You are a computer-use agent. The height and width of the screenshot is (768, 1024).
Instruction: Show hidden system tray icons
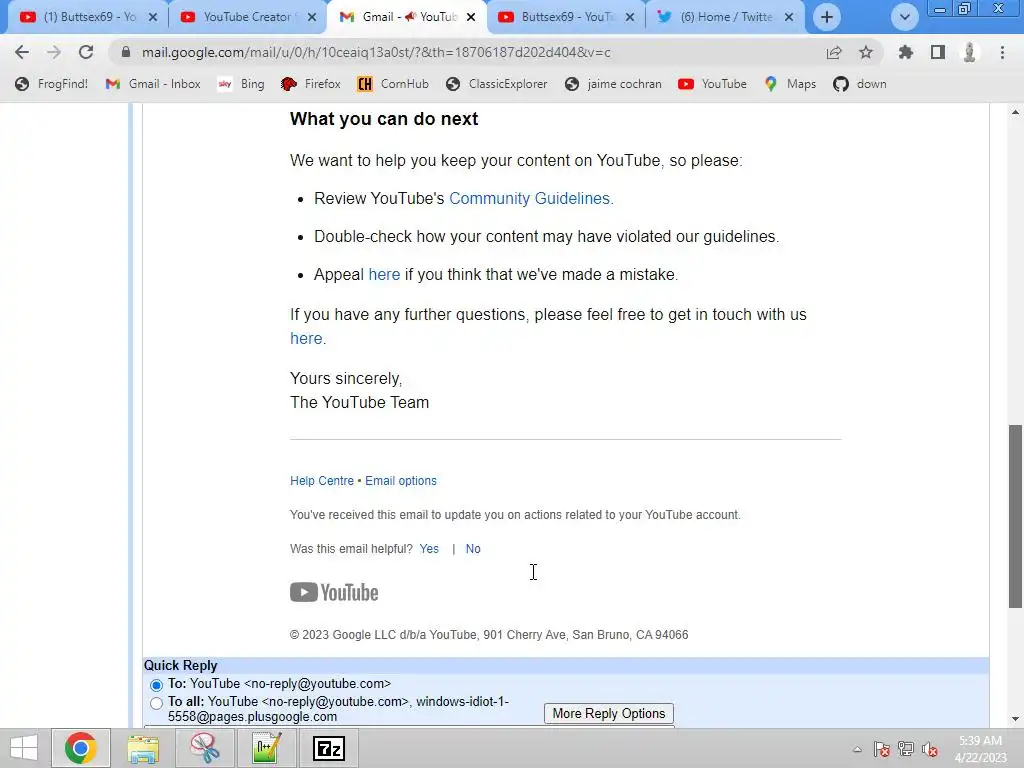point(857,749)
